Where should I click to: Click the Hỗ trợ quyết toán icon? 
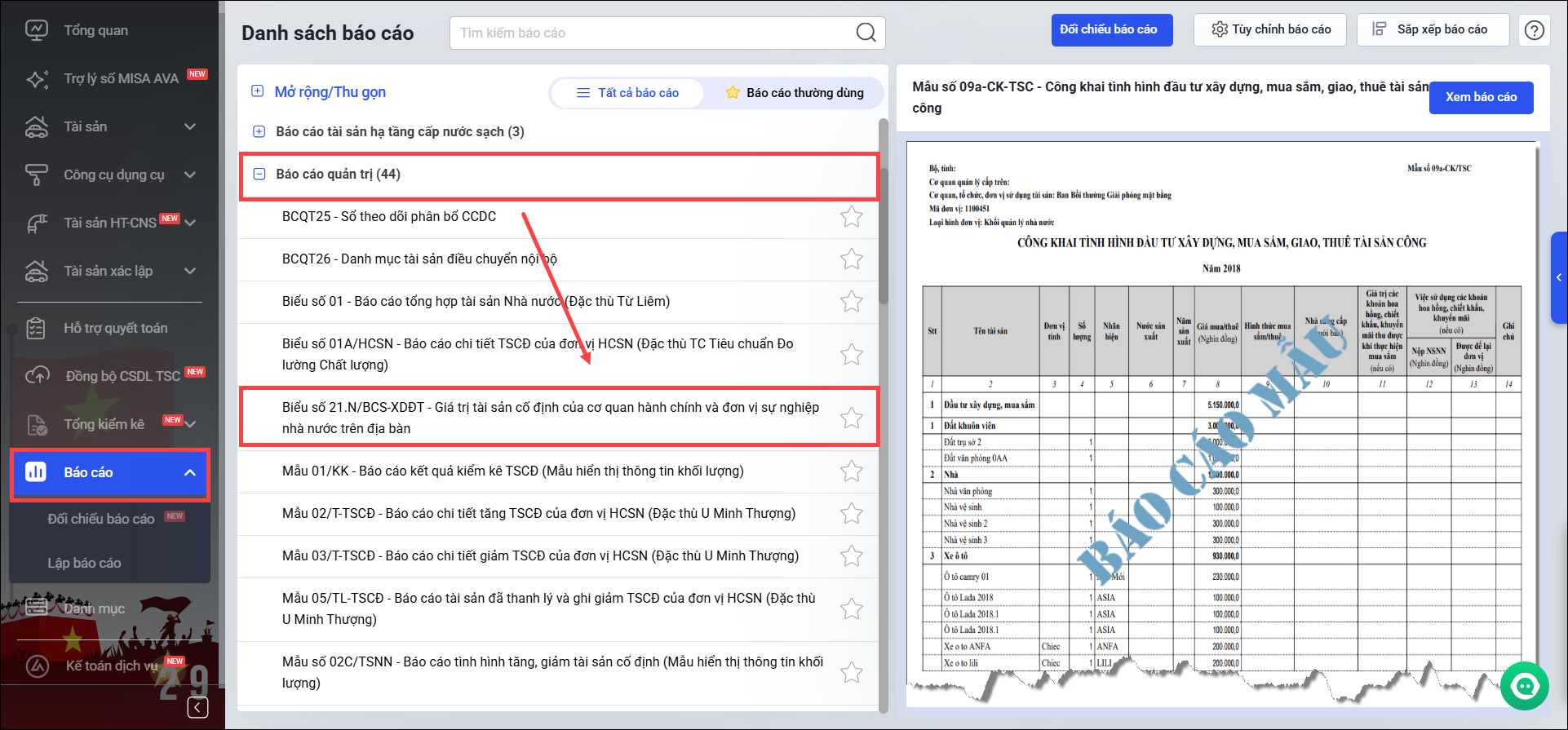pyautogui.click(x=36, y=328)
